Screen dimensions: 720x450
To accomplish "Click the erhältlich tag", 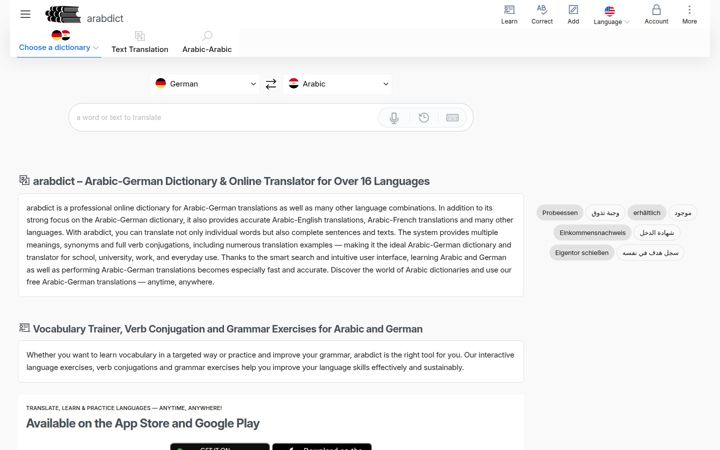I will tap(647, 213).
